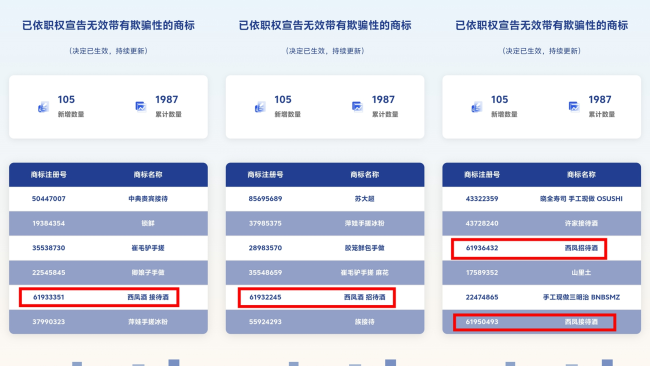
Task: Click highlighted registration number 61936432
Action: [x=482, y=248]
